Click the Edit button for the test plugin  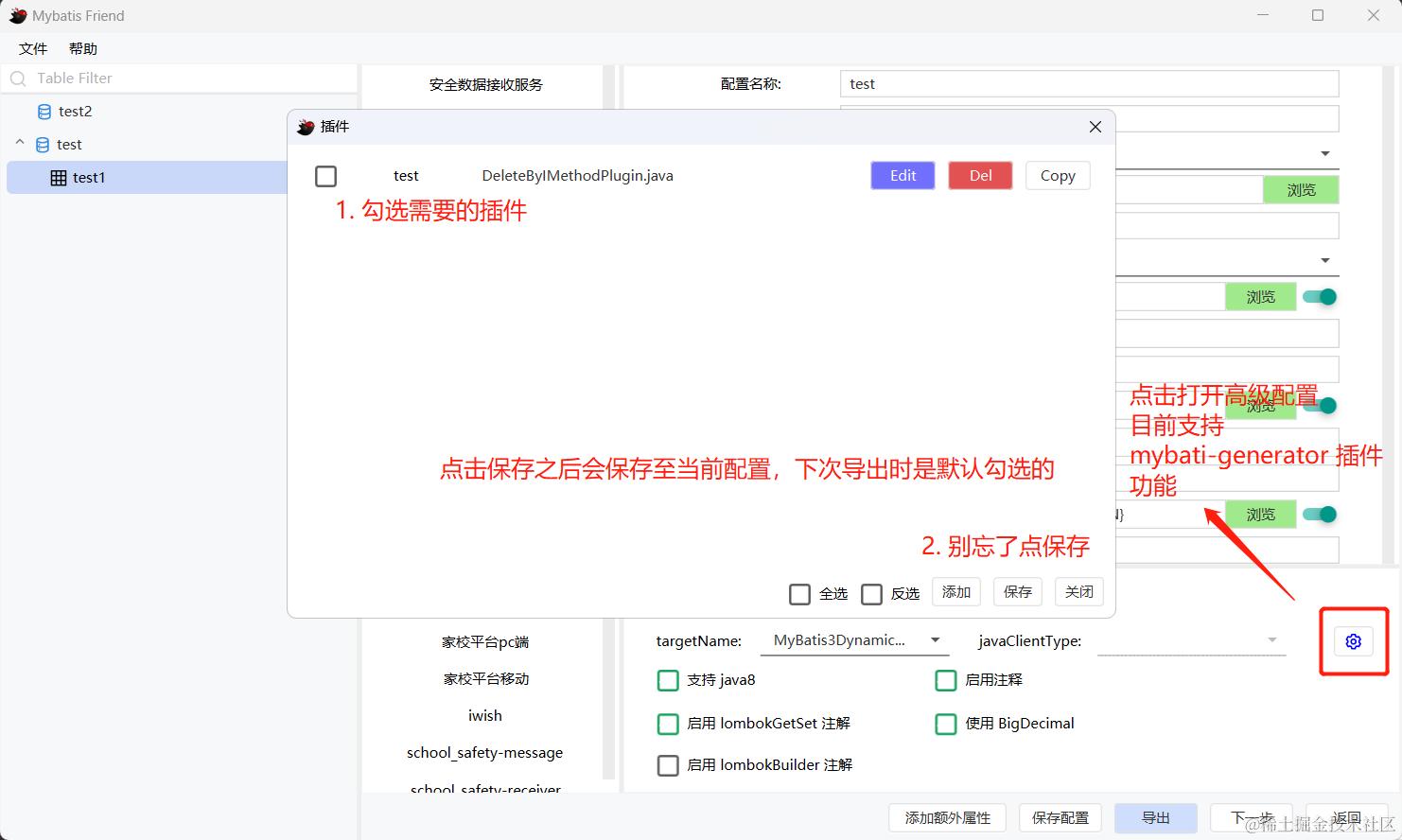(x=901, y=175)
